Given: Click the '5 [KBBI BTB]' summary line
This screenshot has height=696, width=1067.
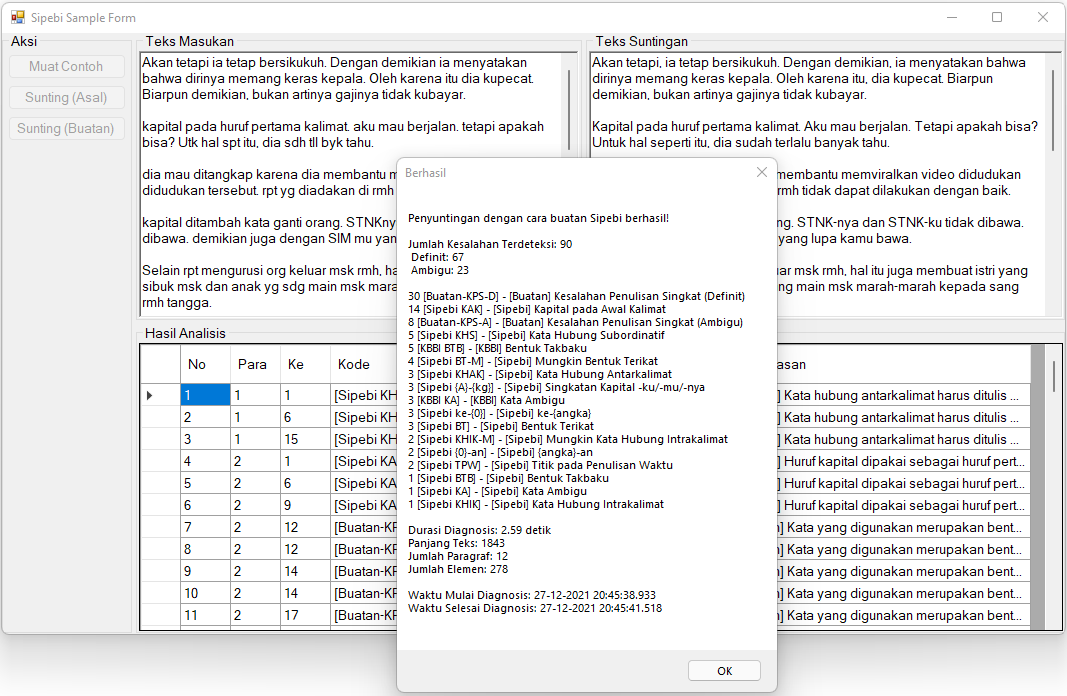Looking at the screenshot, I should pyautogui.click(x=497, y=348).
